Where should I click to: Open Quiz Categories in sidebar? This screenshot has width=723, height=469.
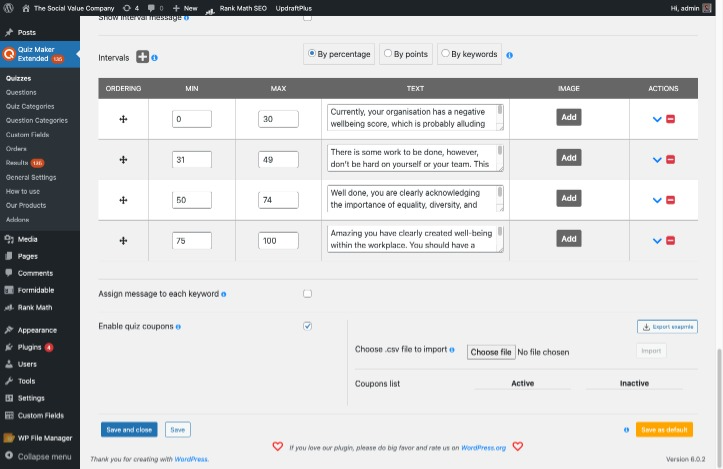pyautogui.click(x=30, y=106)
